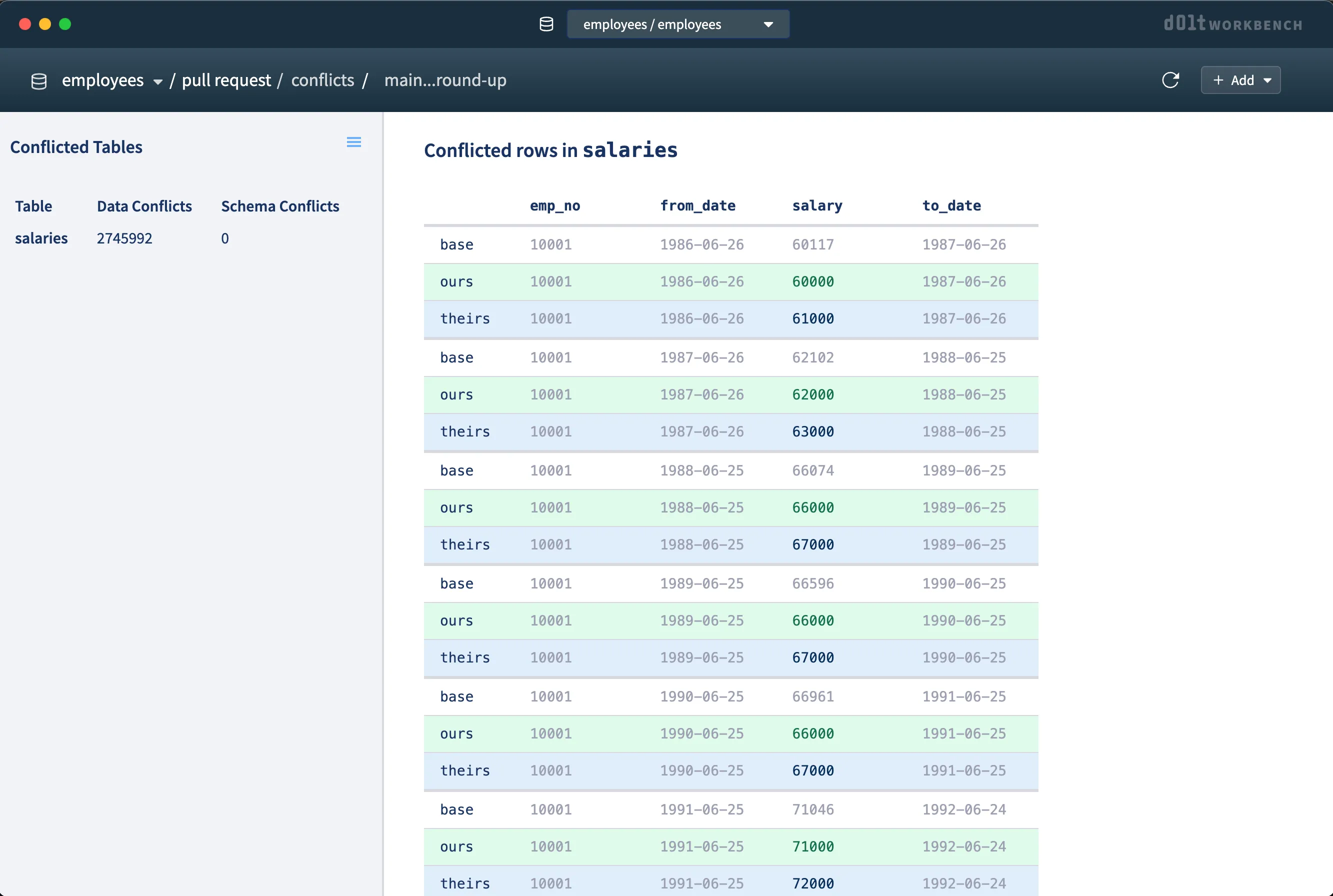Open the Conflicted Tables hamburger menu
The height and width of the screenshot is (896, 1333).
pos(354,141)
